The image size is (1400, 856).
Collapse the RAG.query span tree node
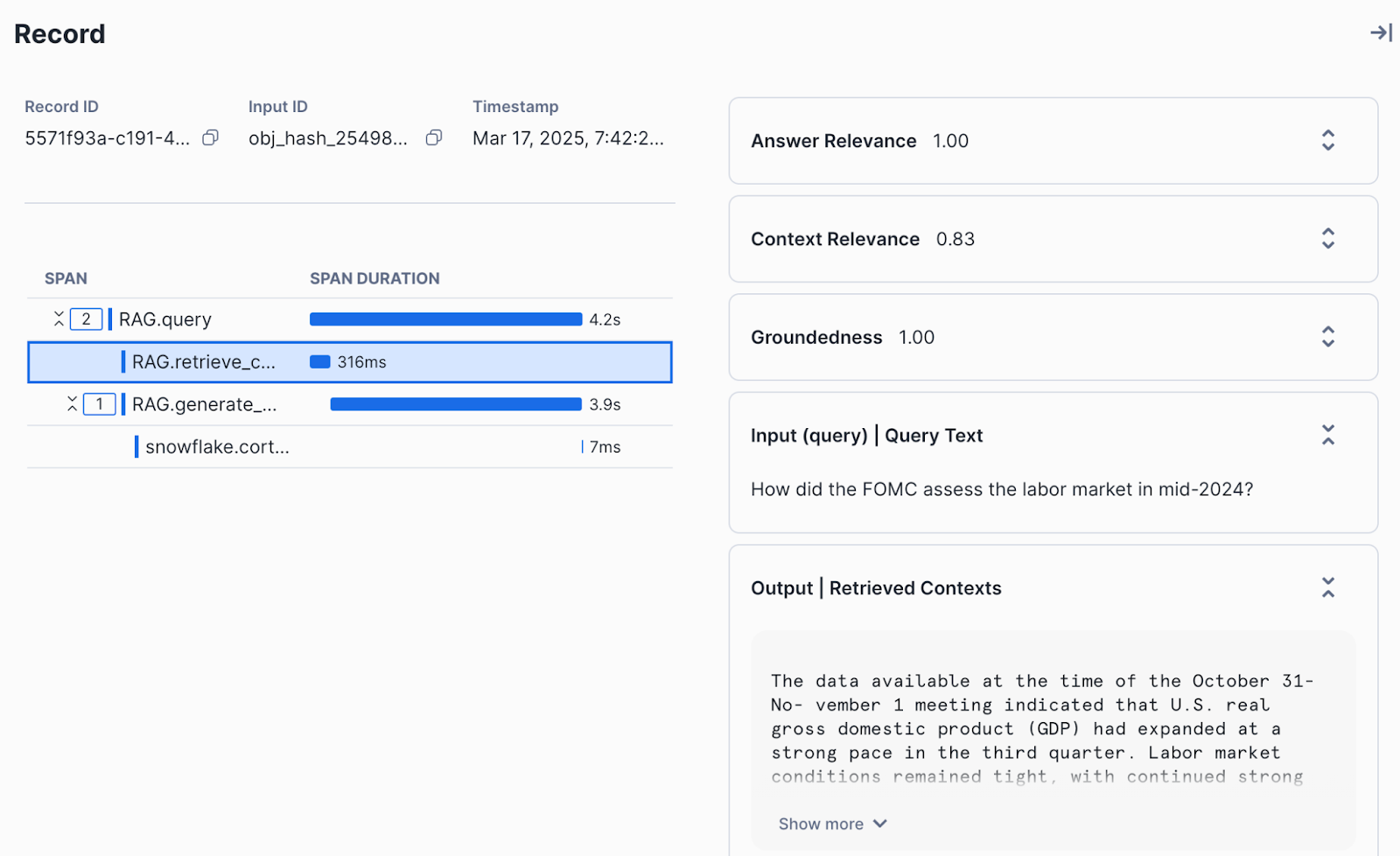coord(59,319)
